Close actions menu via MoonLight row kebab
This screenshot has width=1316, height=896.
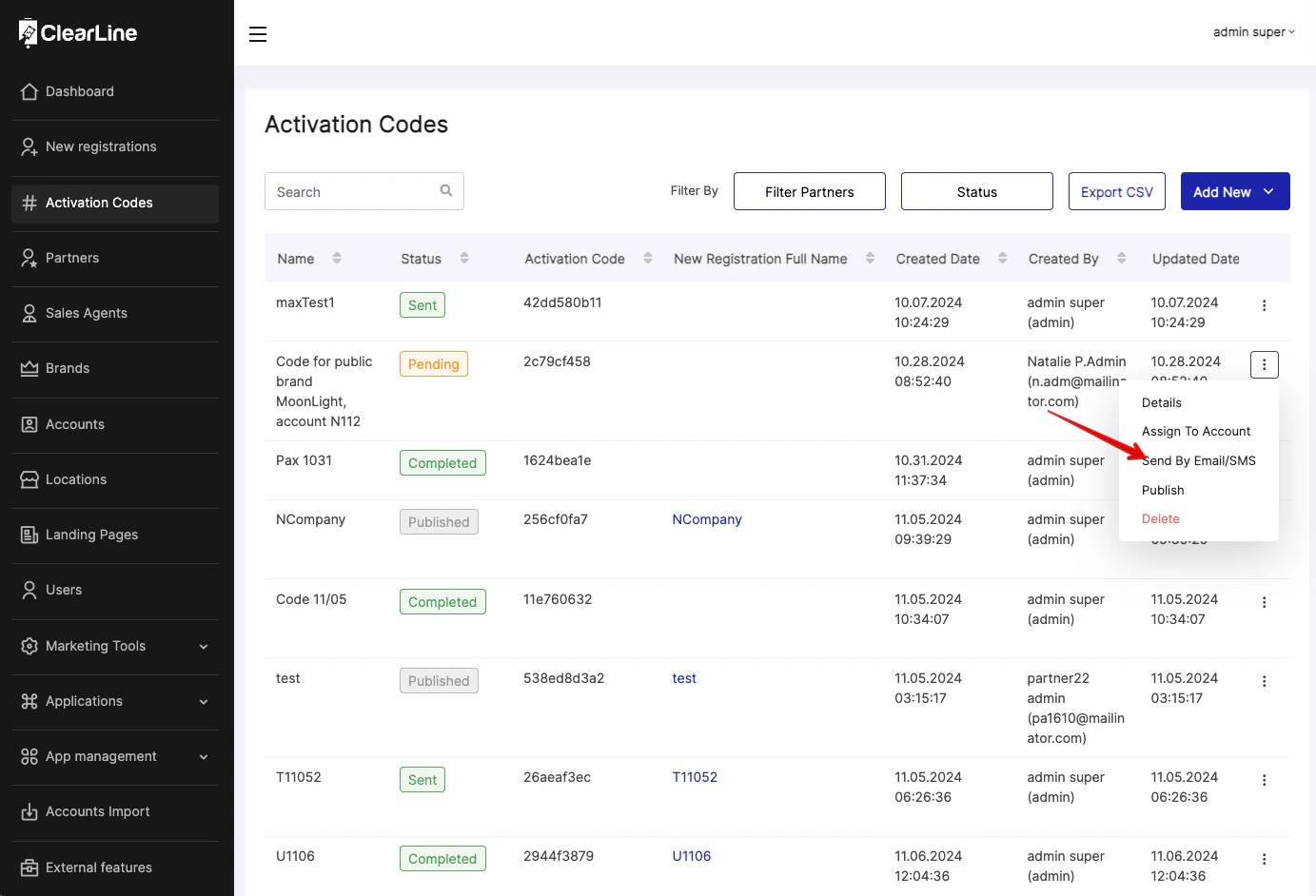1264,364
